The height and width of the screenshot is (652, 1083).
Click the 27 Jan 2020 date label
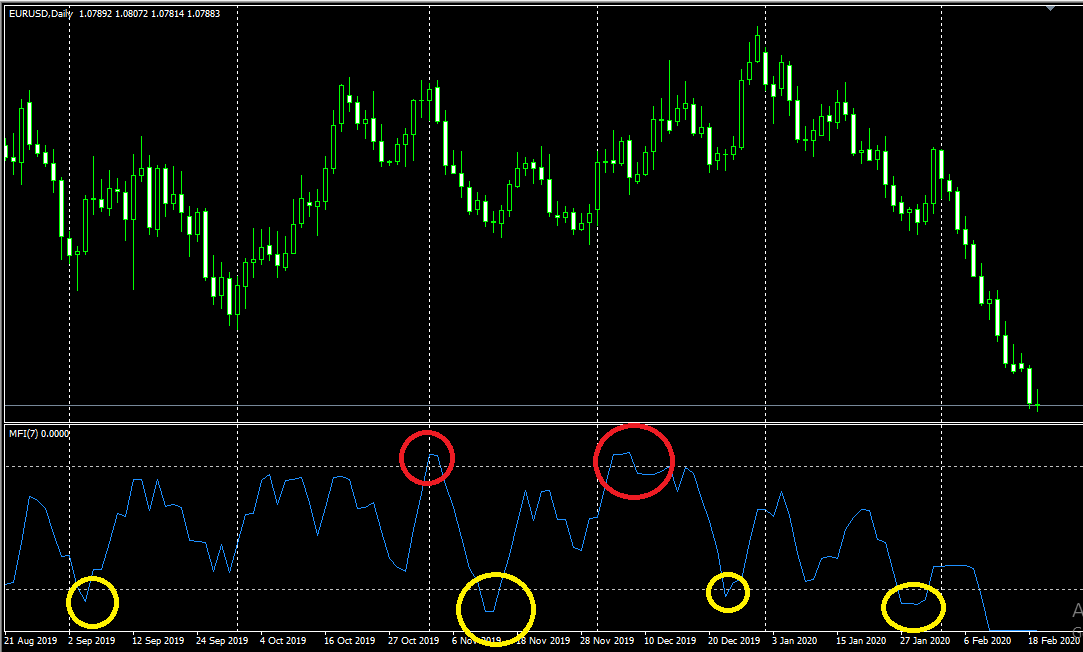(925, 641)
